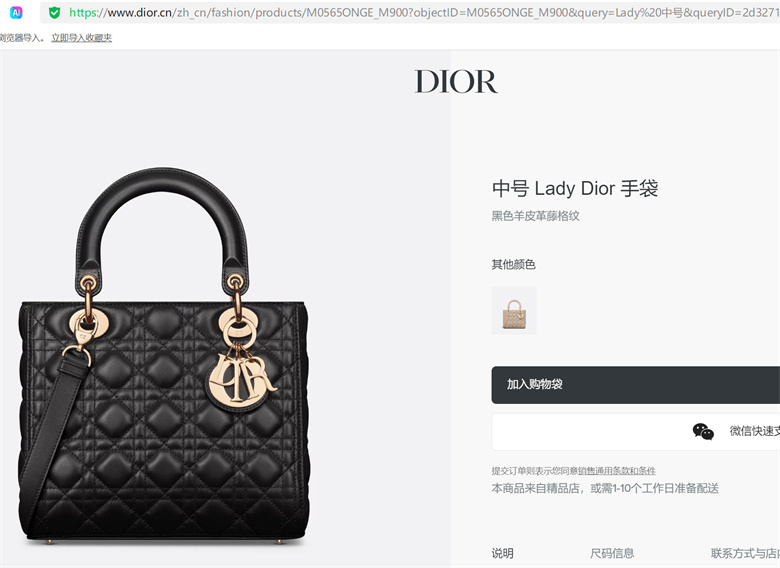
Task: Click the WeChat logo icon
Action: [703, 431]
